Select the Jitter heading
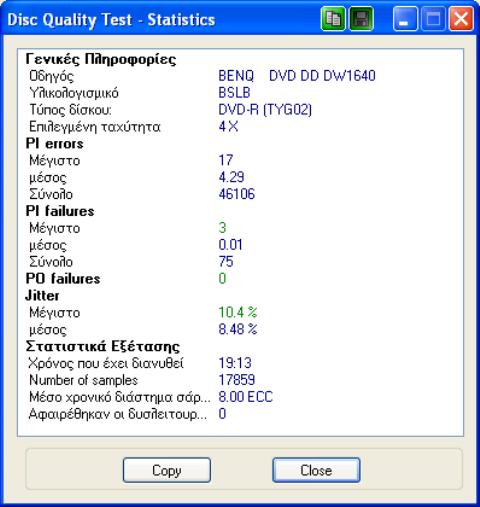Screen dimensions: 480x507 [42, 296]
